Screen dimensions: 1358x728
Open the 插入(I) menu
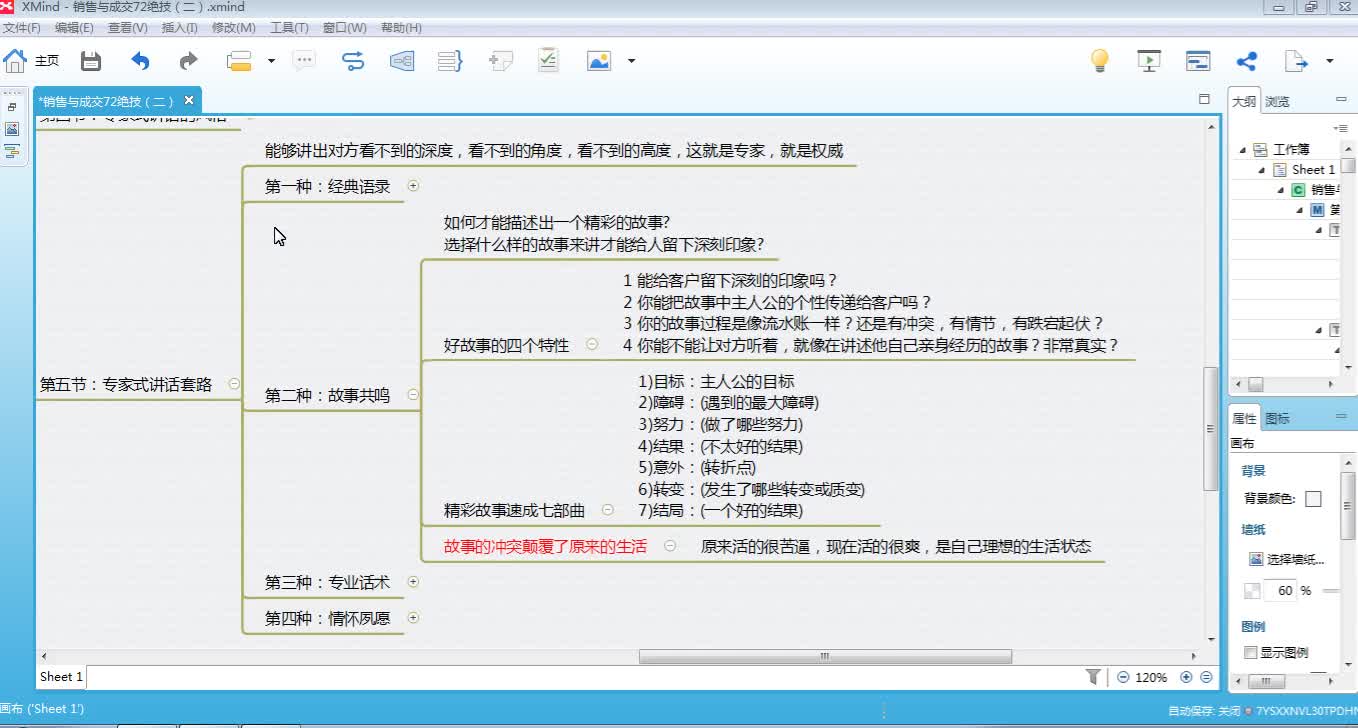[180, 28]
